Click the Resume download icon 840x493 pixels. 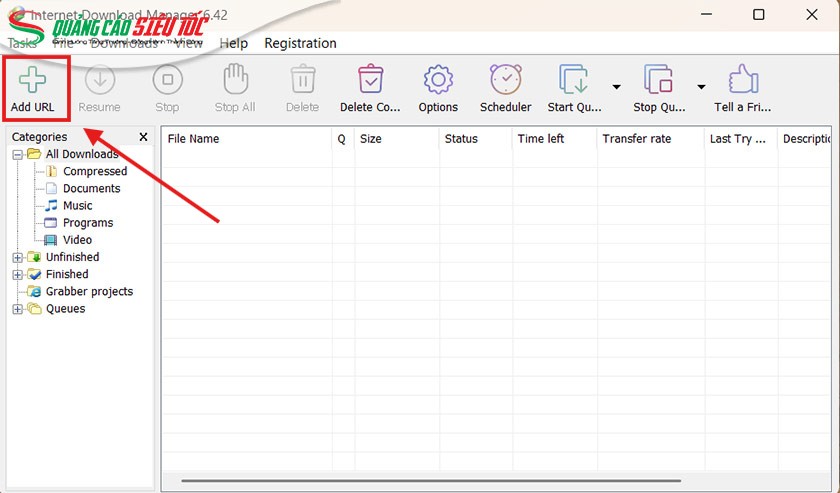(100, 80)
